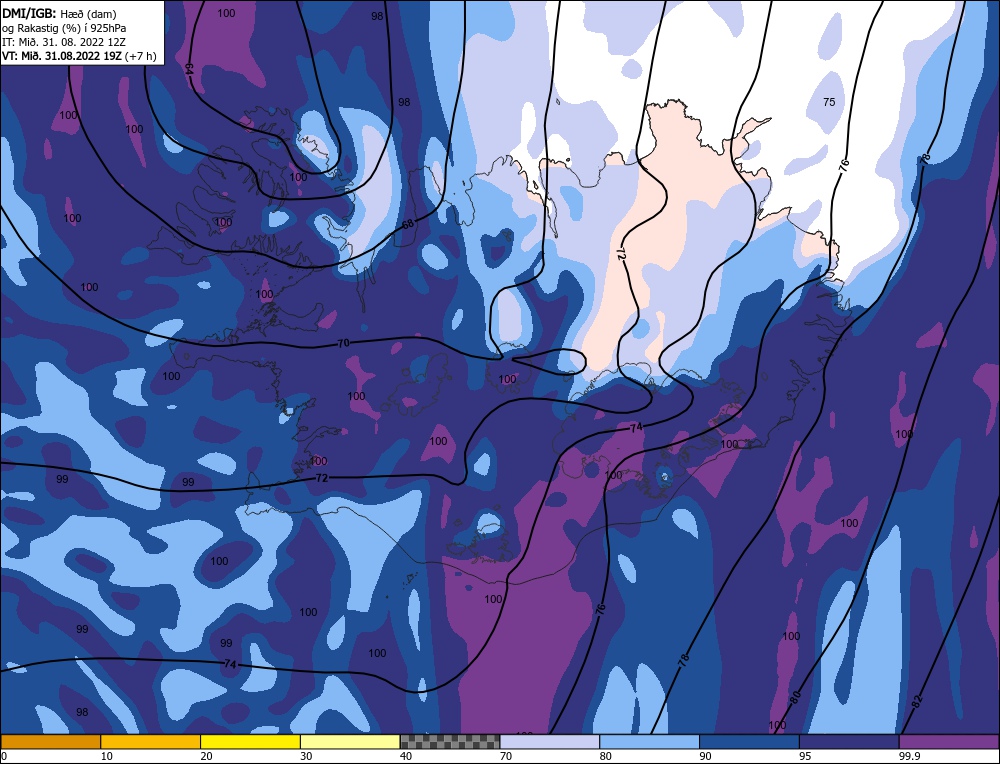Click the '82' contour line label
1000x764 pixels.
point(917,702)
